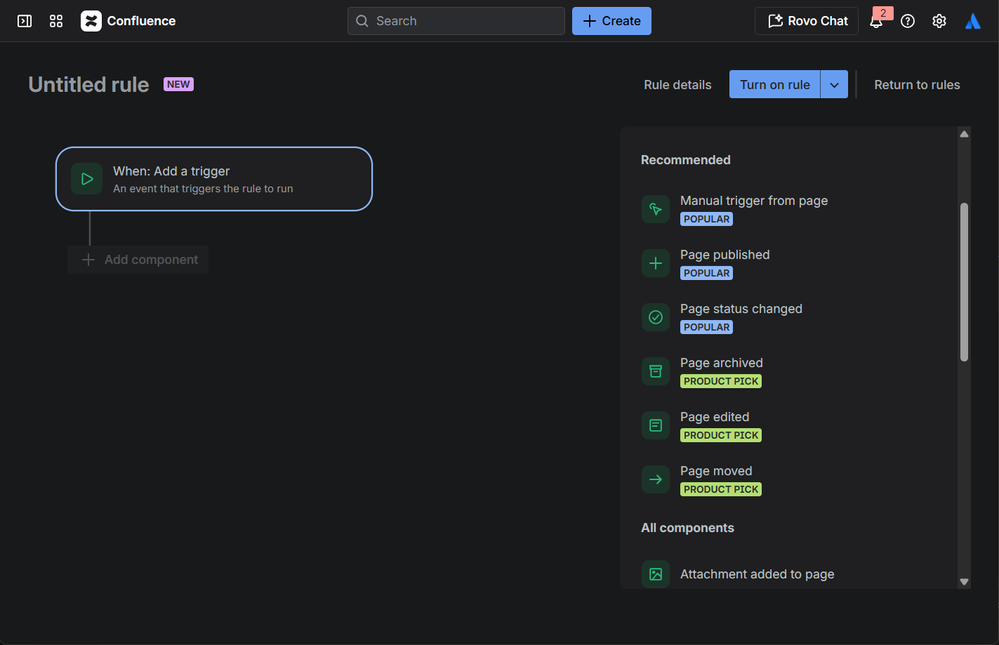This screenshot has height=645, width=999.
Task: Open the app switcher grid icon
Action: [56, 21]
